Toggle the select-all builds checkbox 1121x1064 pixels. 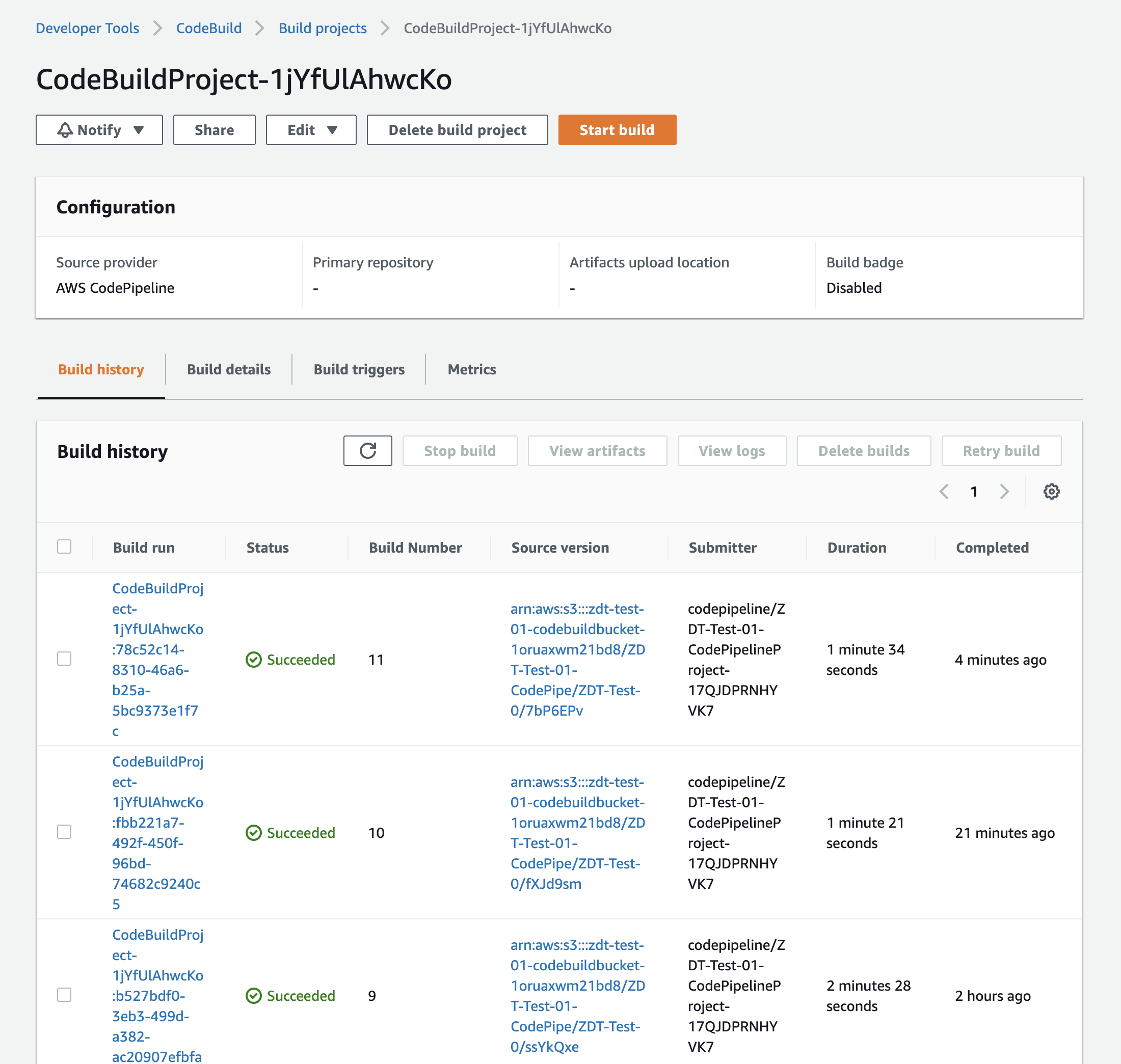pyautogui.click(x=64, y=546)
